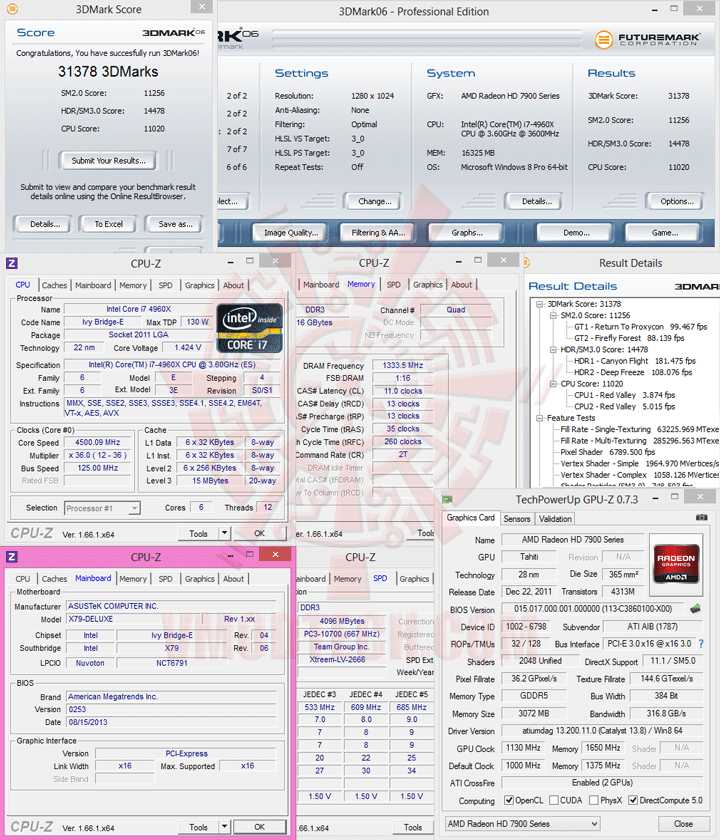This screenshot has width=720, height=840.
Task: Close the pink CPU-Z Mainboard window
Action: pyautogui.click(x=275, y=554)
